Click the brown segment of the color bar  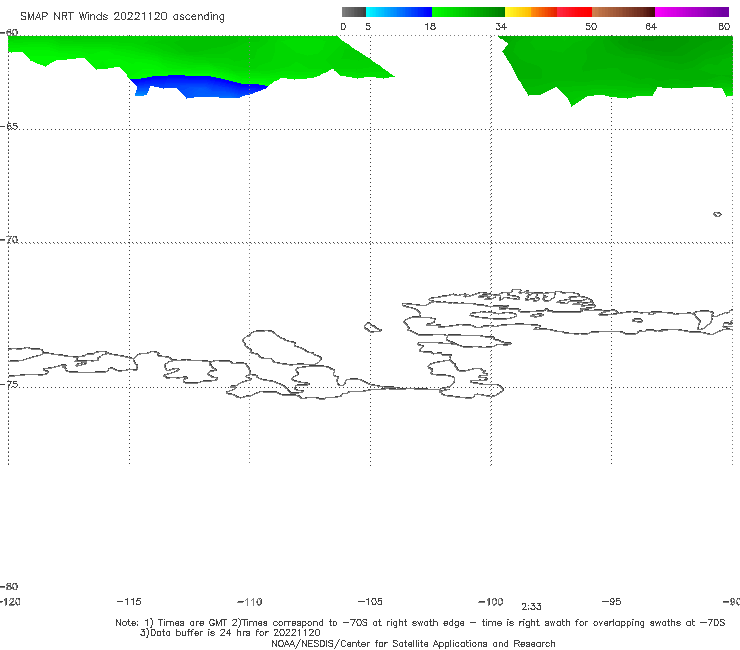tap(623, 12)
